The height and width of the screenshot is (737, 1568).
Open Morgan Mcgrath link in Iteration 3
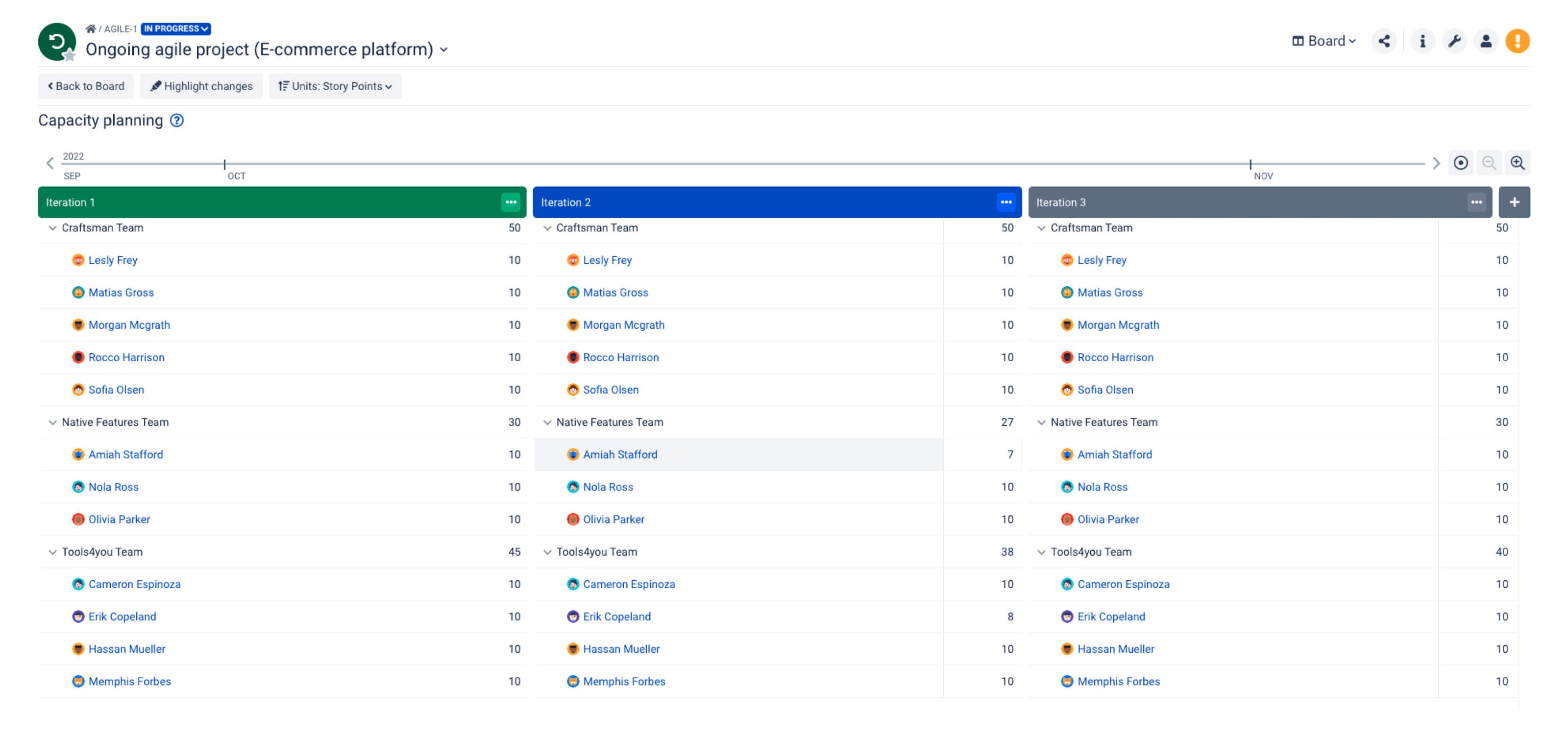pyautogui.click(x=1118, y=325)
